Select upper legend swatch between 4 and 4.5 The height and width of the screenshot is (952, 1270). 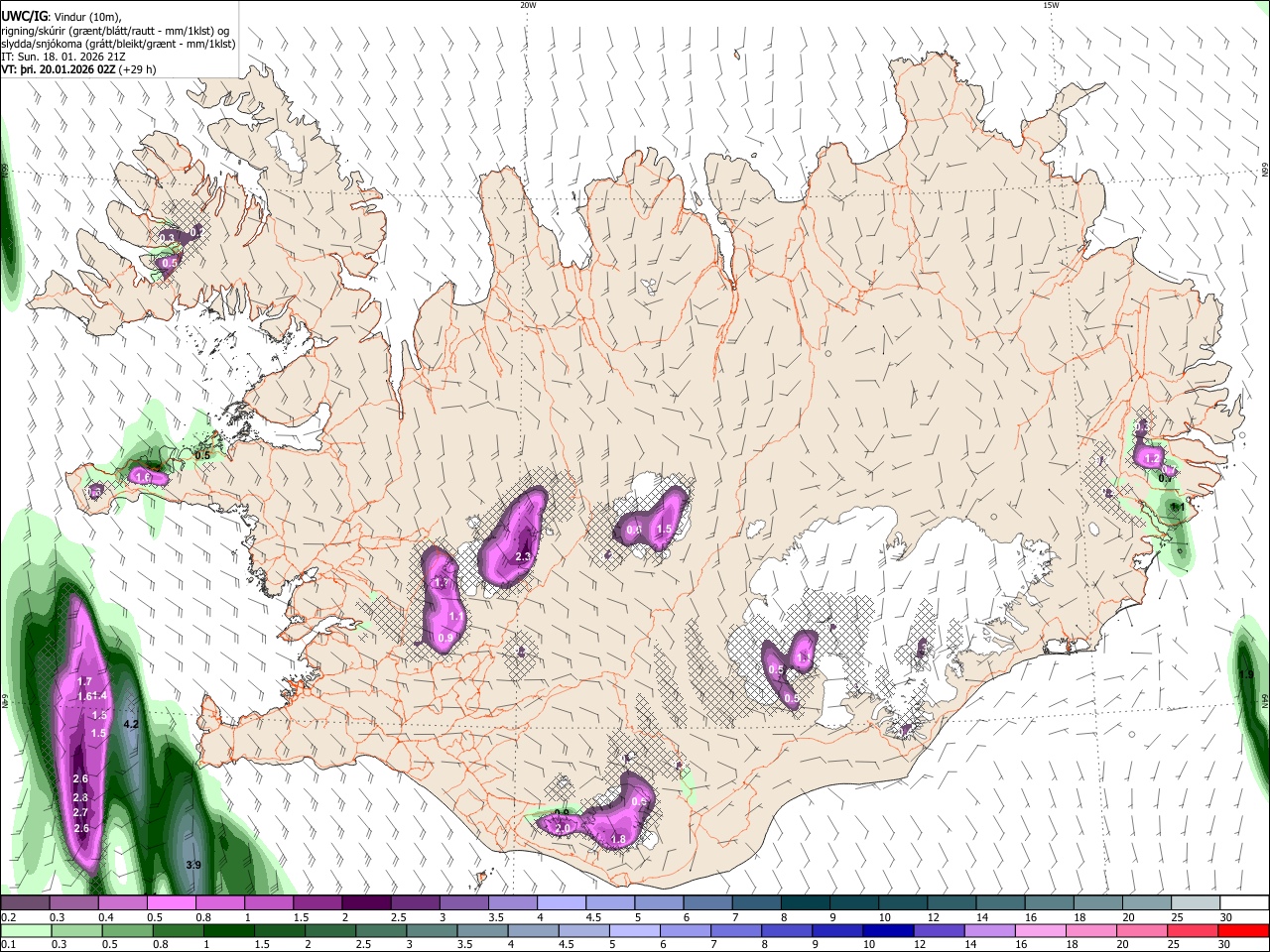pyautogui.click(x=560, y=902)
